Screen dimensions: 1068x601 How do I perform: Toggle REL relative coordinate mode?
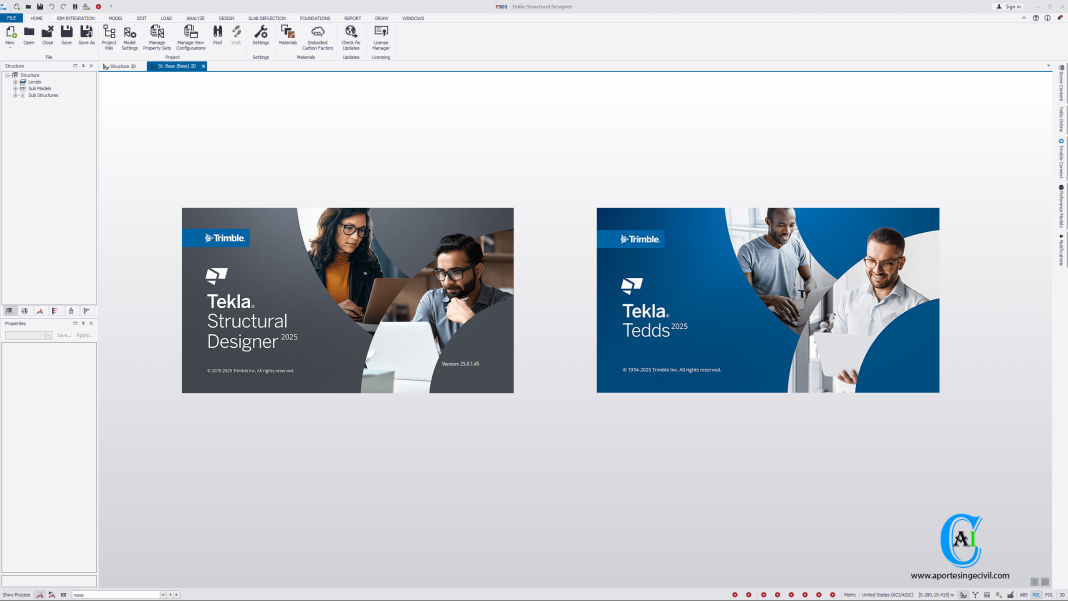point(1036,594)
